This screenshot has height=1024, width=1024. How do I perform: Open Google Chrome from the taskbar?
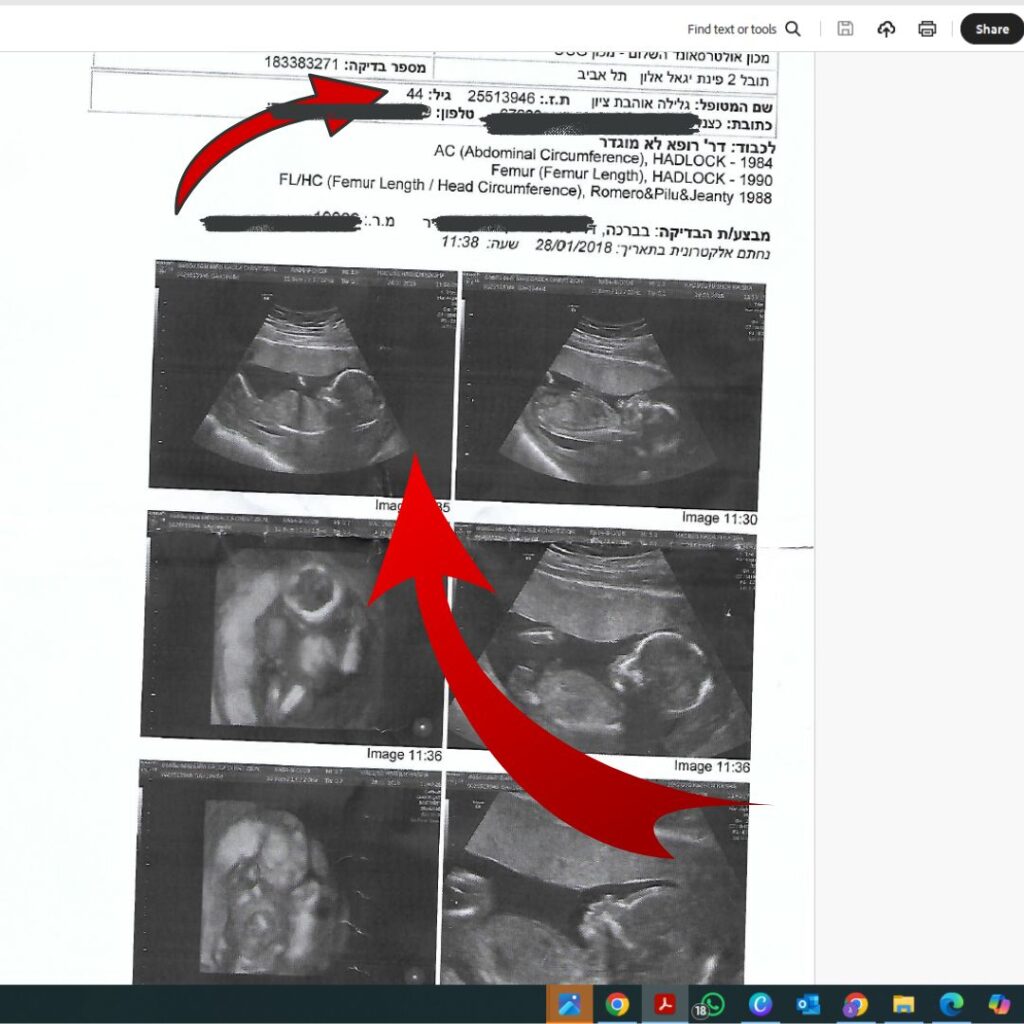[618, 1004]
